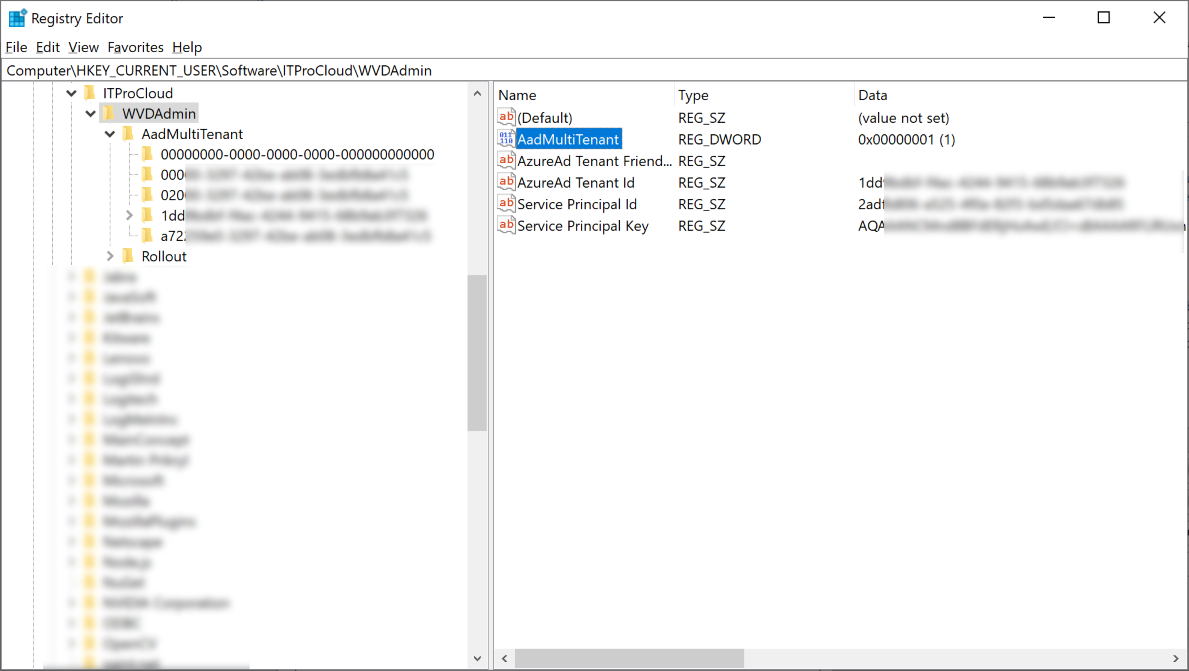Click the registry path address bar
Image resolution: width=1189 pixels, height=671 pixels.
click(x=594, y=71)
